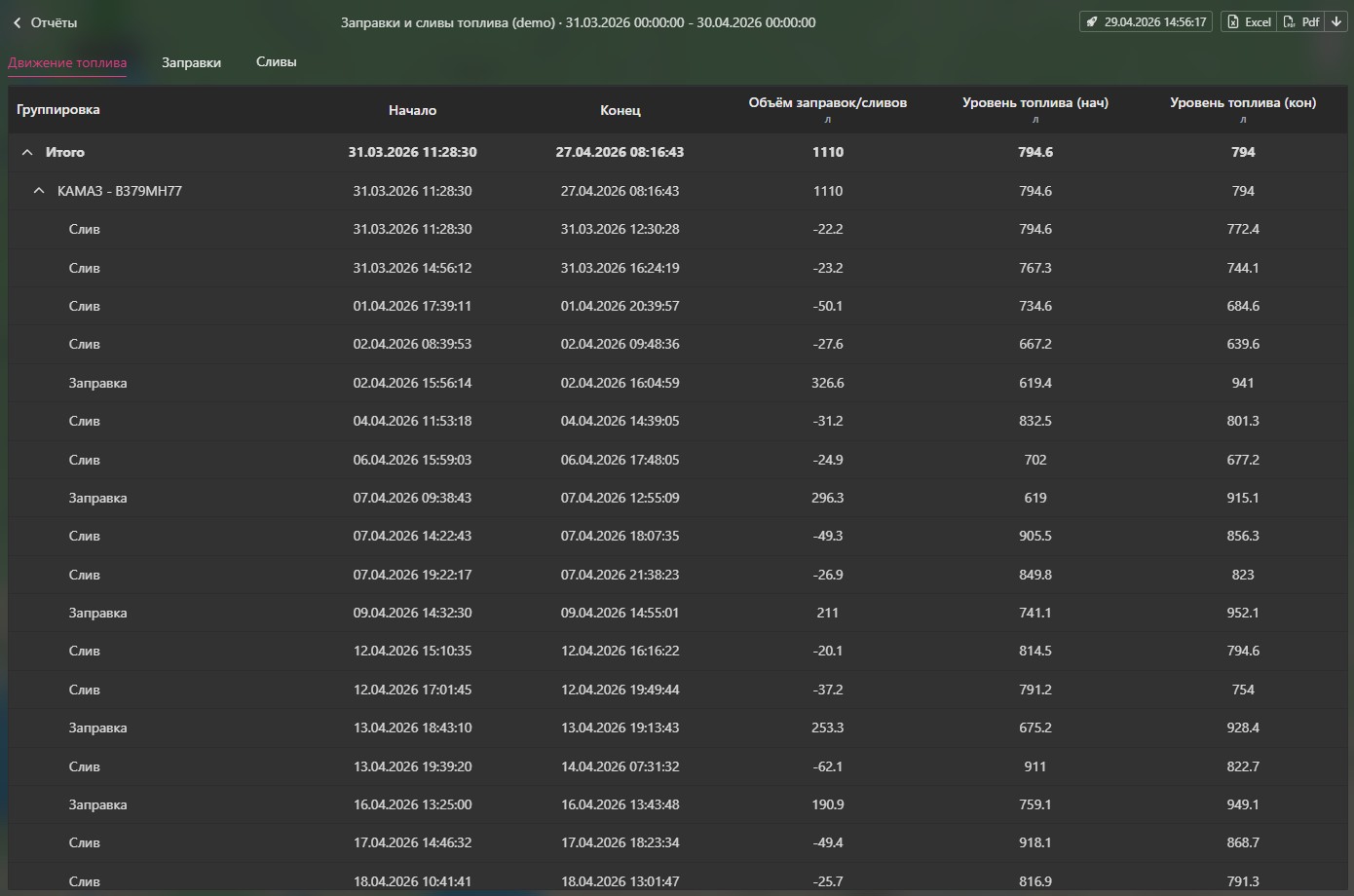Collapse the КАМАЗ - В379МН77 group
This screenshot has width=1354, height=896.
click(39, 191)
